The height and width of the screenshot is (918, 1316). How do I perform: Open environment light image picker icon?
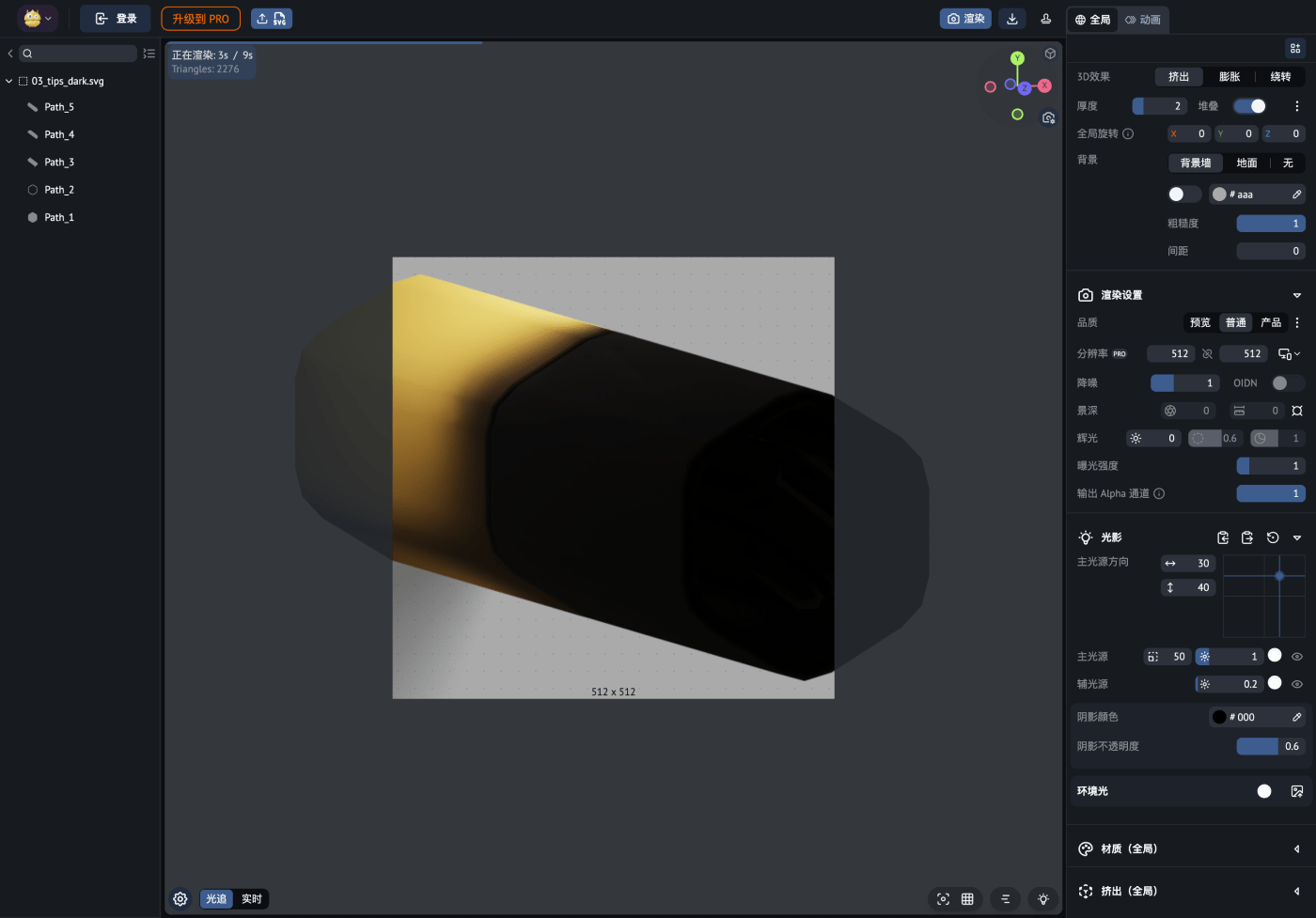[x=1297, y=791]
